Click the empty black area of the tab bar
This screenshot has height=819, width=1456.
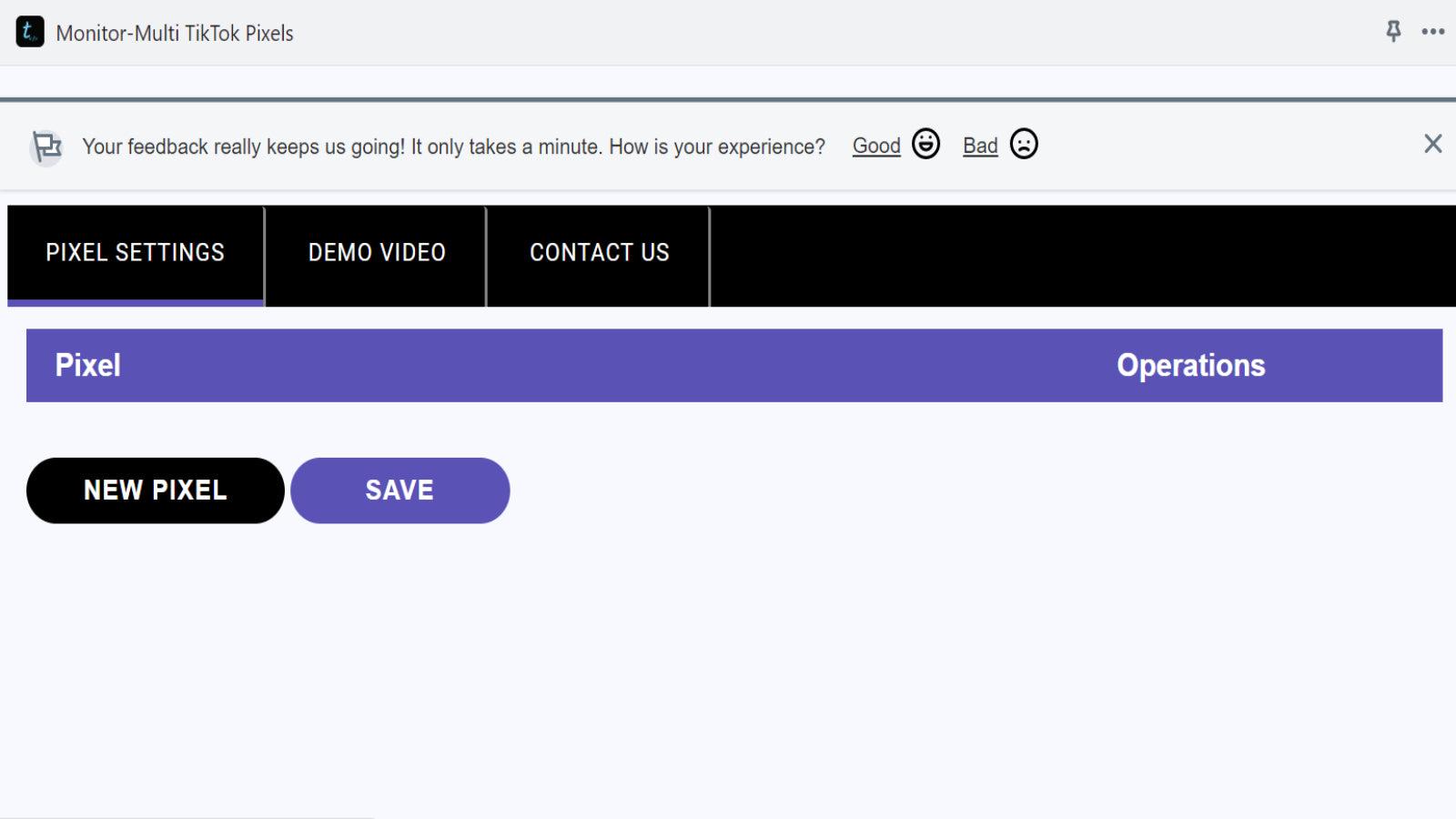[1083, 256]
